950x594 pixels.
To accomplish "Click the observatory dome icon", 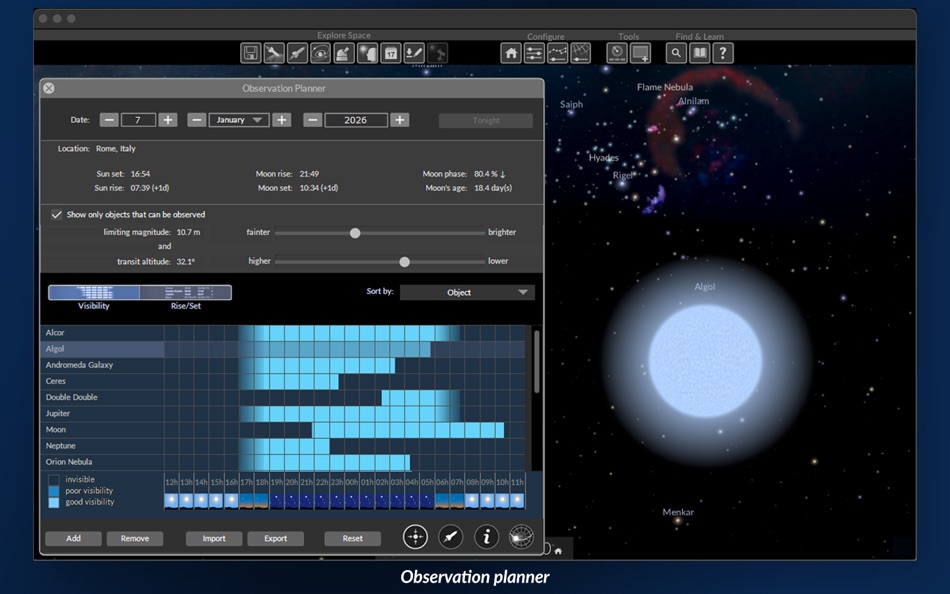I will (x=344, y=53).
